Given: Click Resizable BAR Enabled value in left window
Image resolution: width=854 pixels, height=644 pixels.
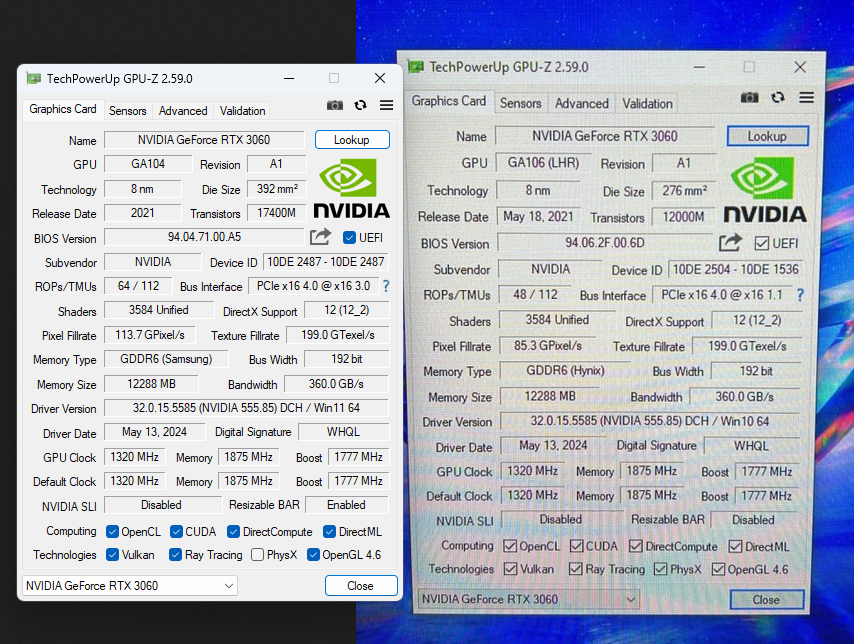Looking at the screenshot, I should (346, 505).
